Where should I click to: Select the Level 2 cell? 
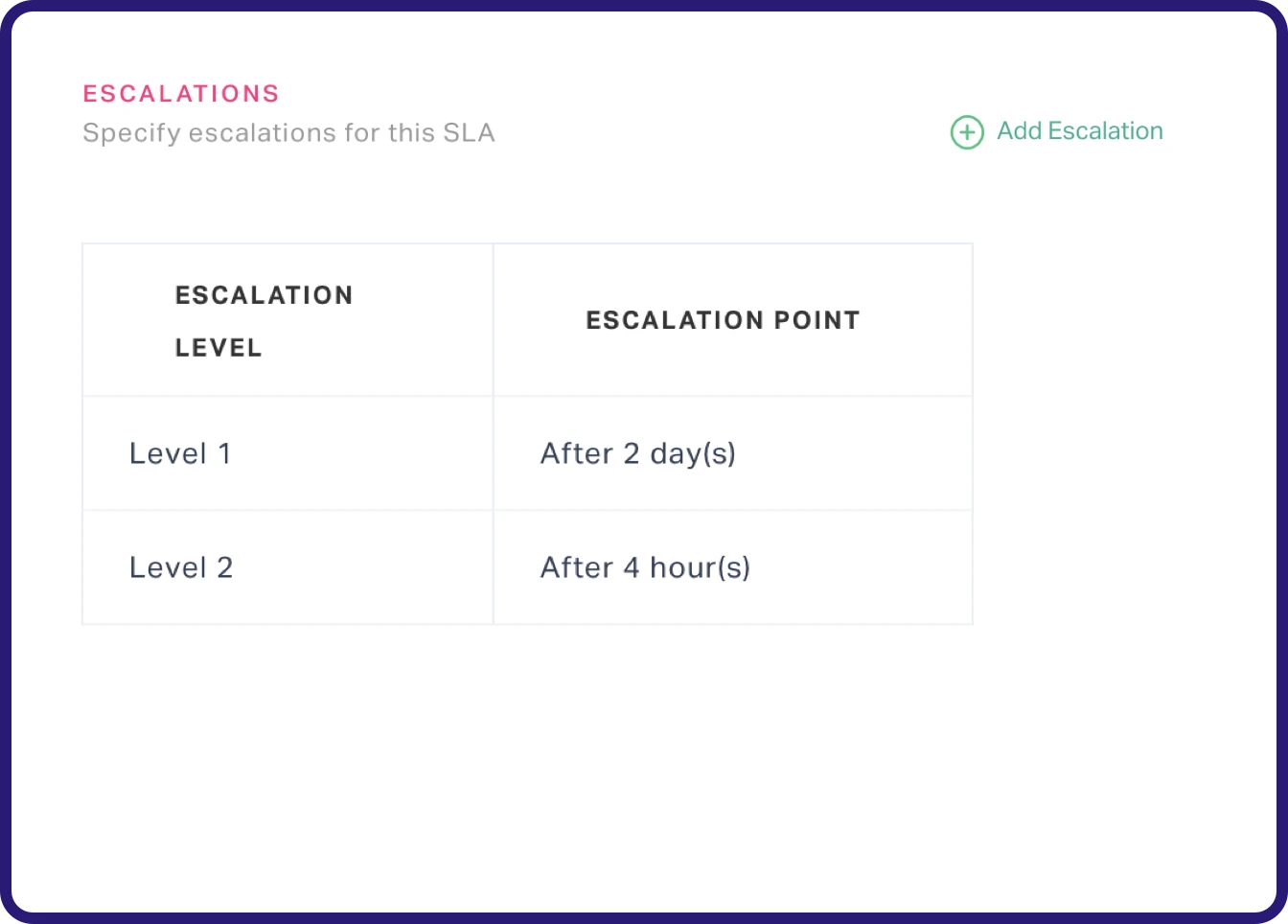181,567
